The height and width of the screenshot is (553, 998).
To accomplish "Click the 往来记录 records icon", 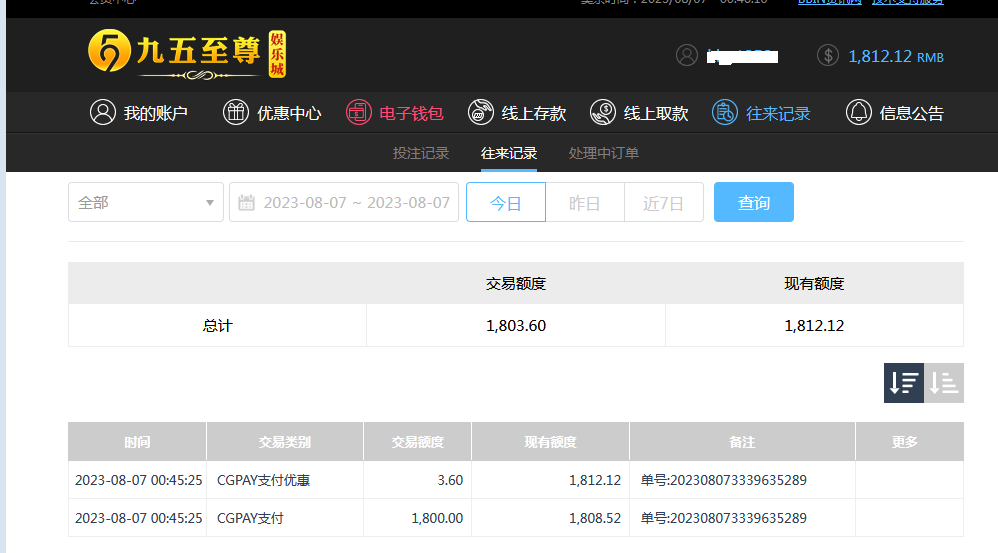I will tap(724, 113).
